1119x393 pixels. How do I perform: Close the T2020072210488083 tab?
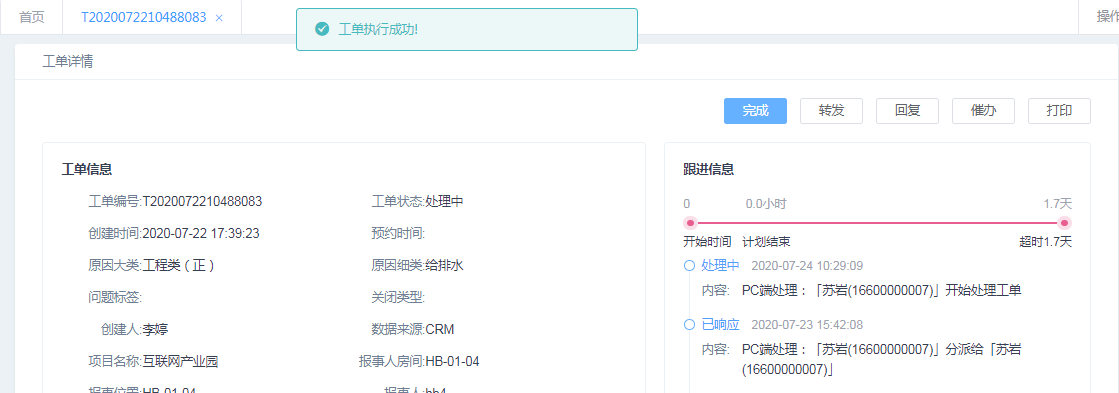point(219,18)
